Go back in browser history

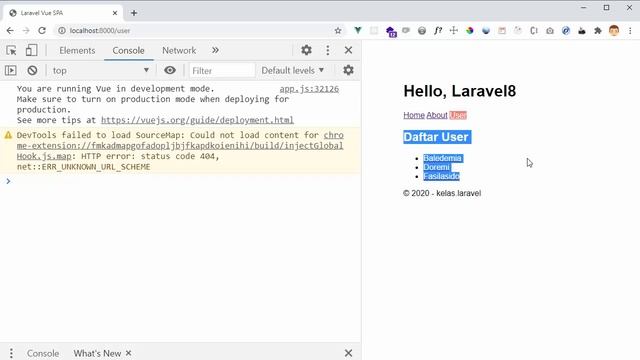click(10, 31)
